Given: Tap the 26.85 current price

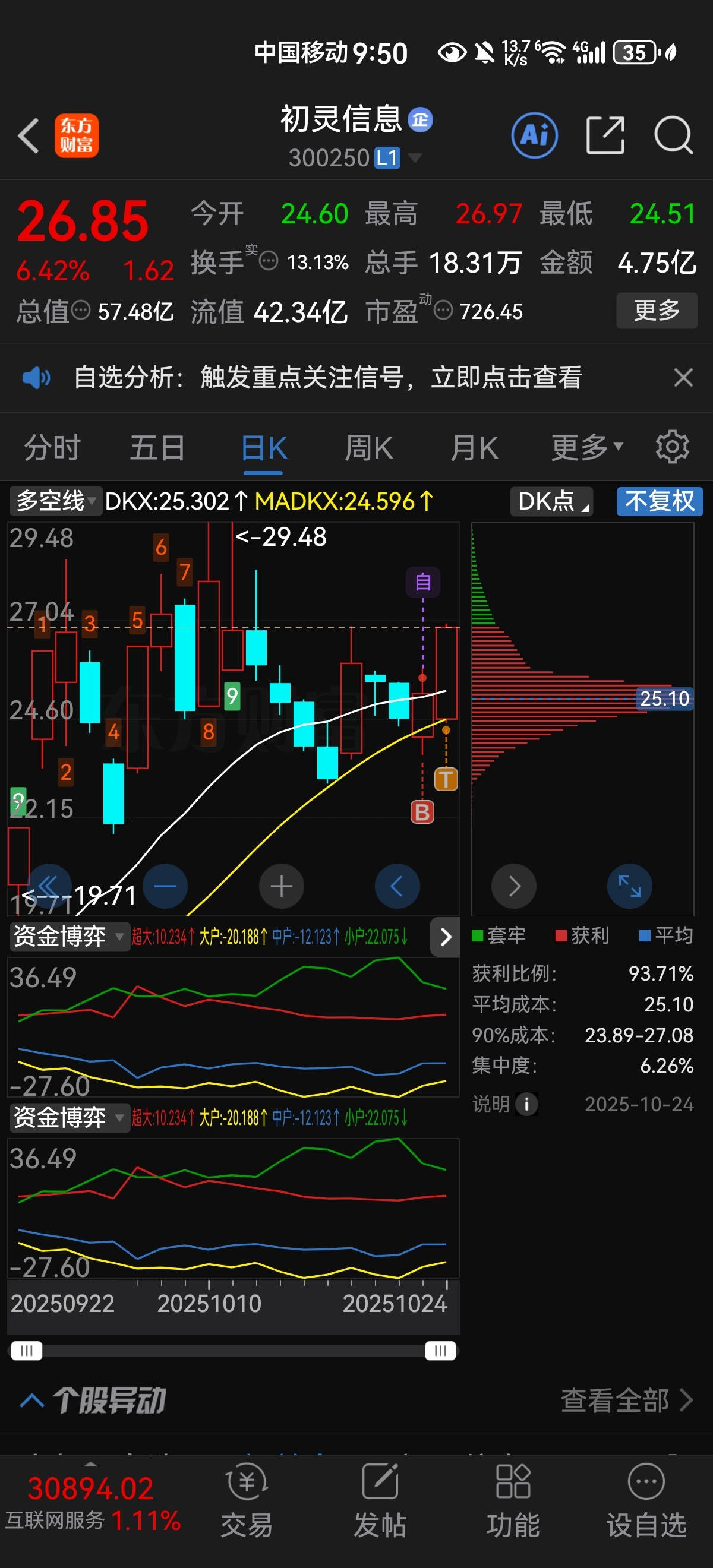Looking at the screenshot, I should pos(83,221).
